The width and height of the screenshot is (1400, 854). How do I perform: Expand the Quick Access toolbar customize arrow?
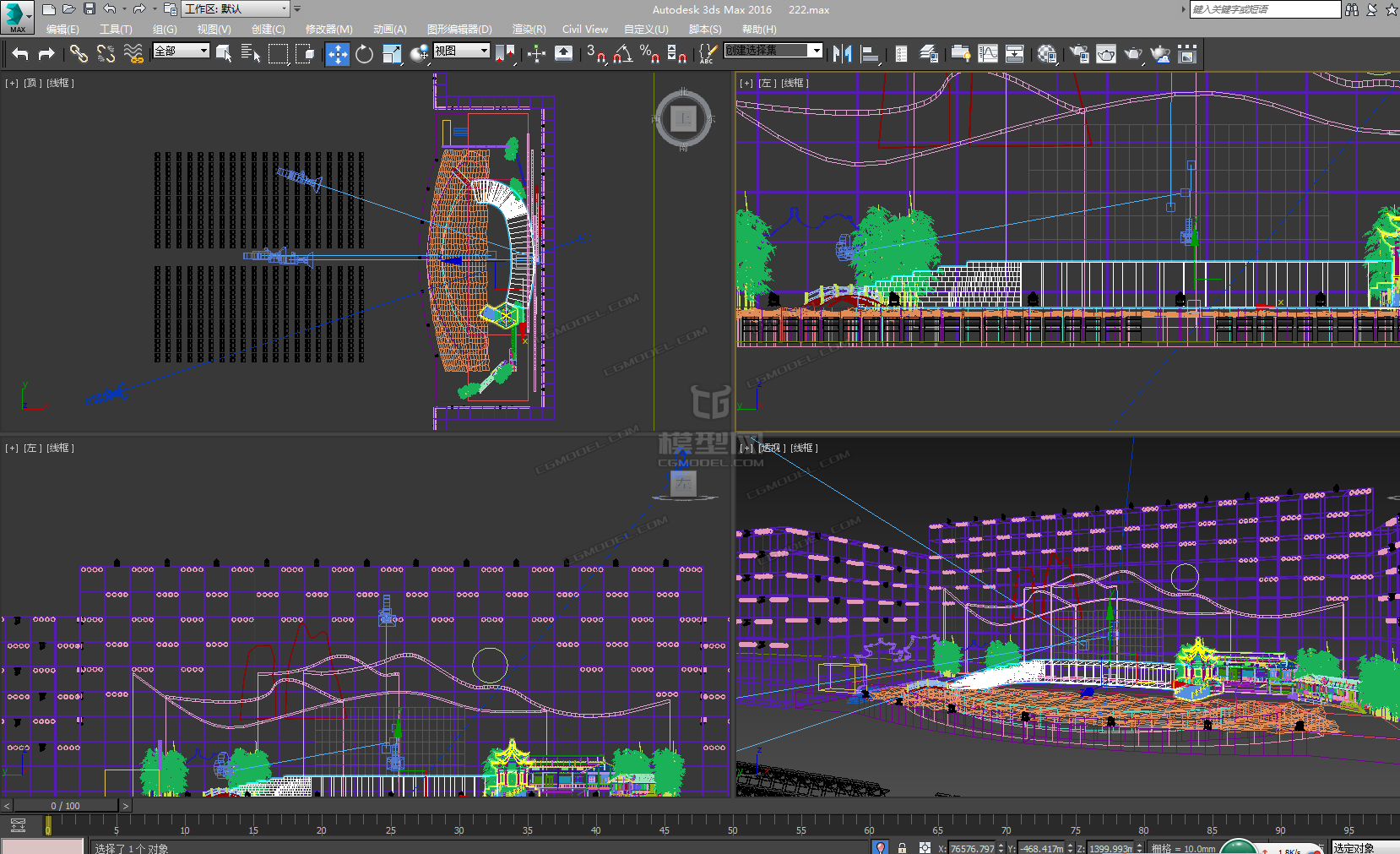pyautogui.click(x=297, y=9)
